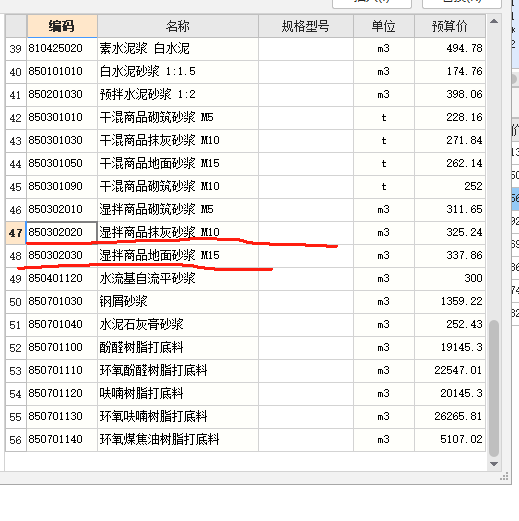Select code cell 850302010
Screen dimensions: 519x521
point(62,210)
